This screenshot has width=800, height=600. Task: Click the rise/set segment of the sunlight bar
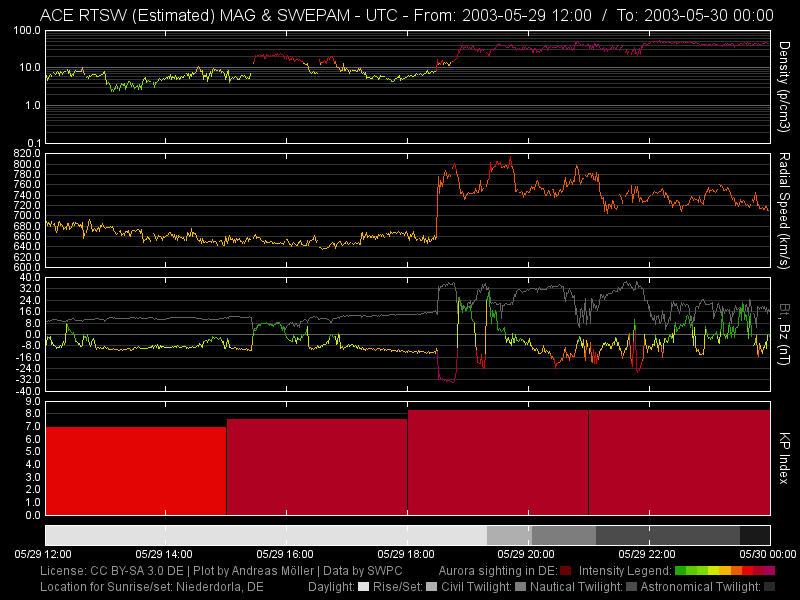tap(509, 535)
